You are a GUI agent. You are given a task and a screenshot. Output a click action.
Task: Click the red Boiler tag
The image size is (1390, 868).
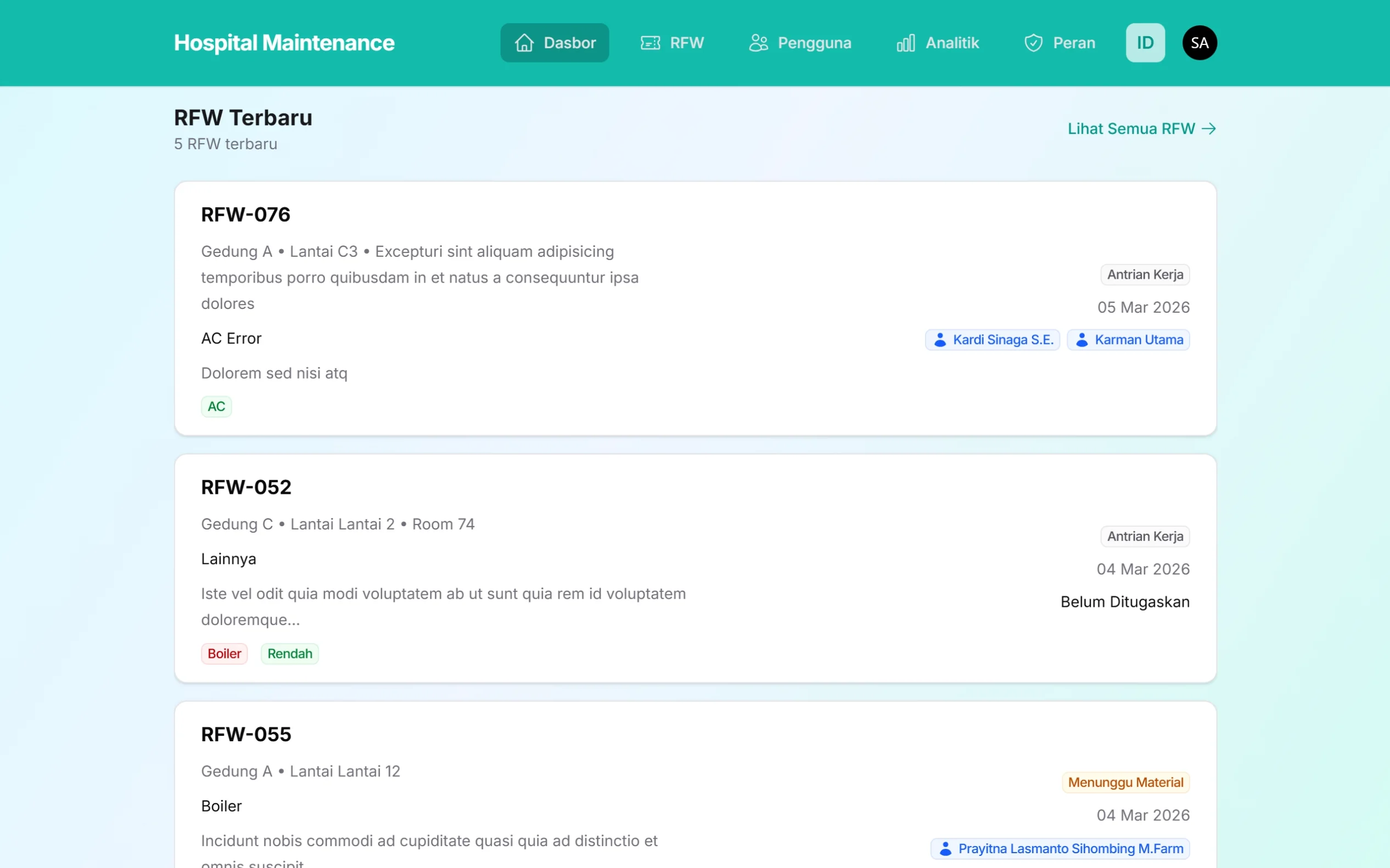[224, 654]
